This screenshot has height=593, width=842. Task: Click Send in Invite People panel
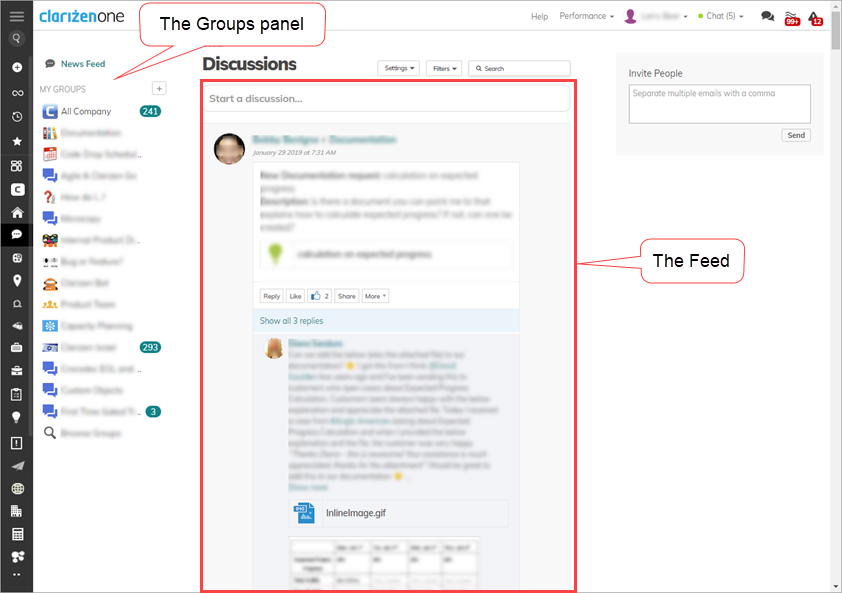(x=796, y=135)
